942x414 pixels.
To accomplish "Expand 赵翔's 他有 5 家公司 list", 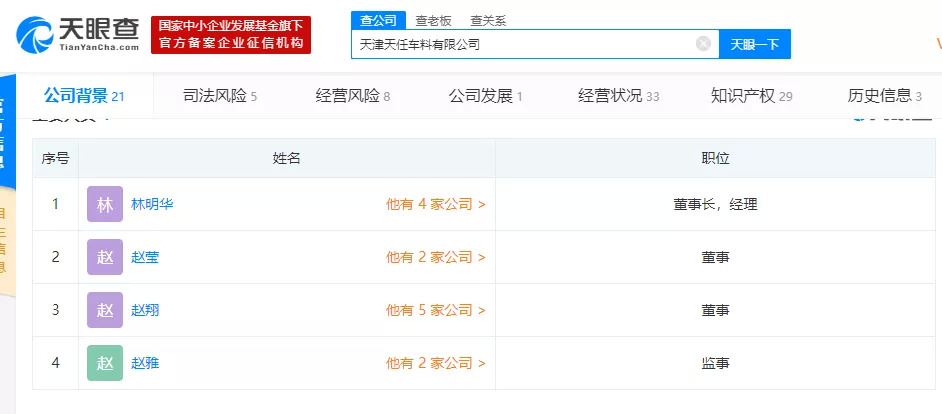I will (x=436, y=310).
